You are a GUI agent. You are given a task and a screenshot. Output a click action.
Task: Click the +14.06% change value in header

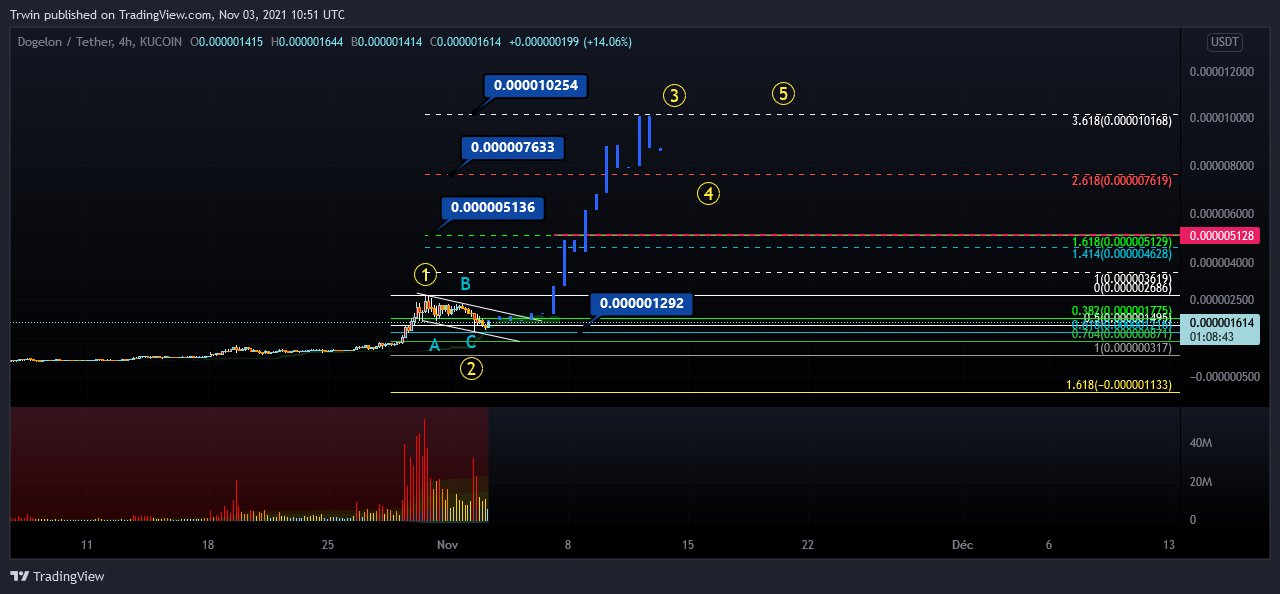point(607,42)
